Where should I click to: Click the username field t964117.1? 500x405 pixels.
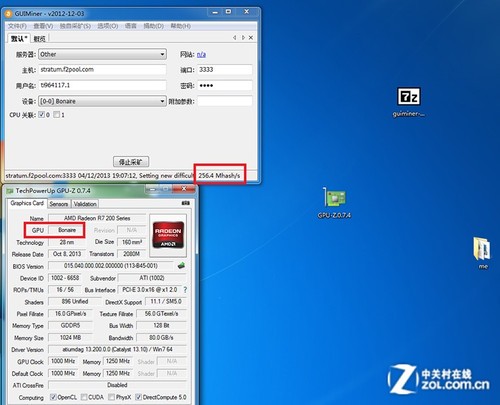(x=102, y=85)
